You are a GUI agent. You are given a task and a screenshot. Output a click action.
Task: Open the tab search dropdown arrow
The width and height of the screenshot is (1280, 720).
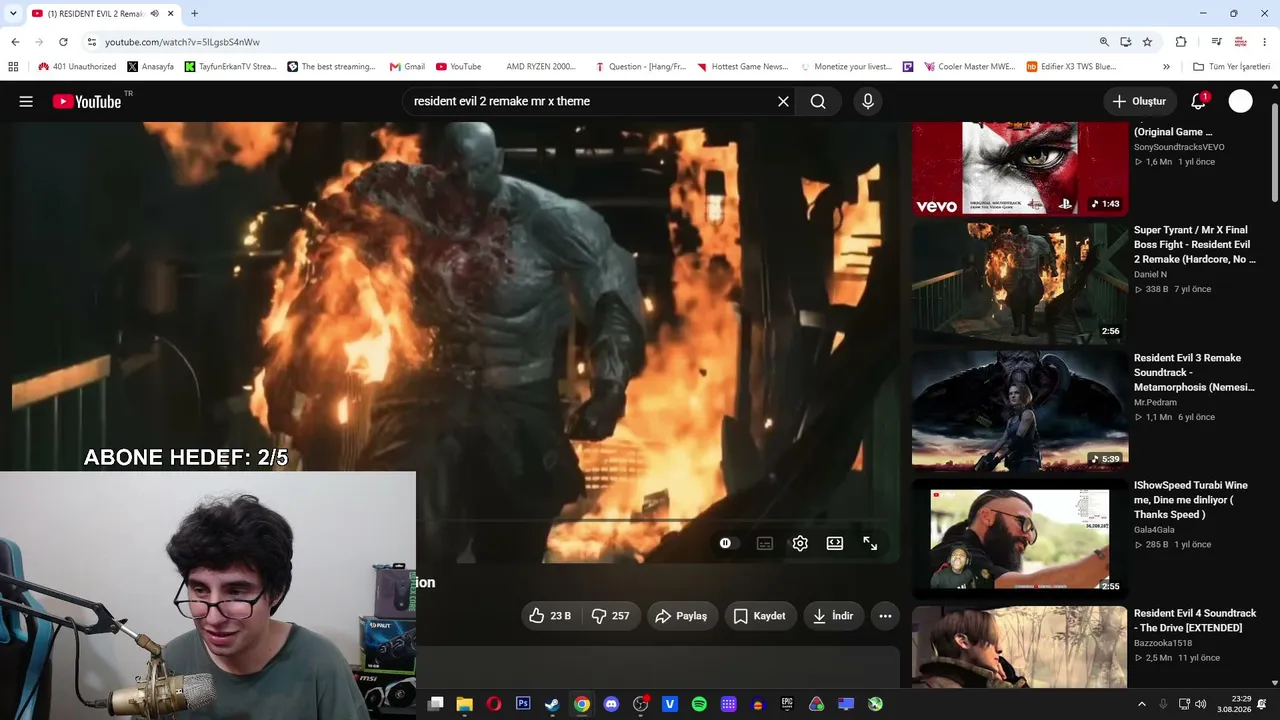click(x=13, y=14)
